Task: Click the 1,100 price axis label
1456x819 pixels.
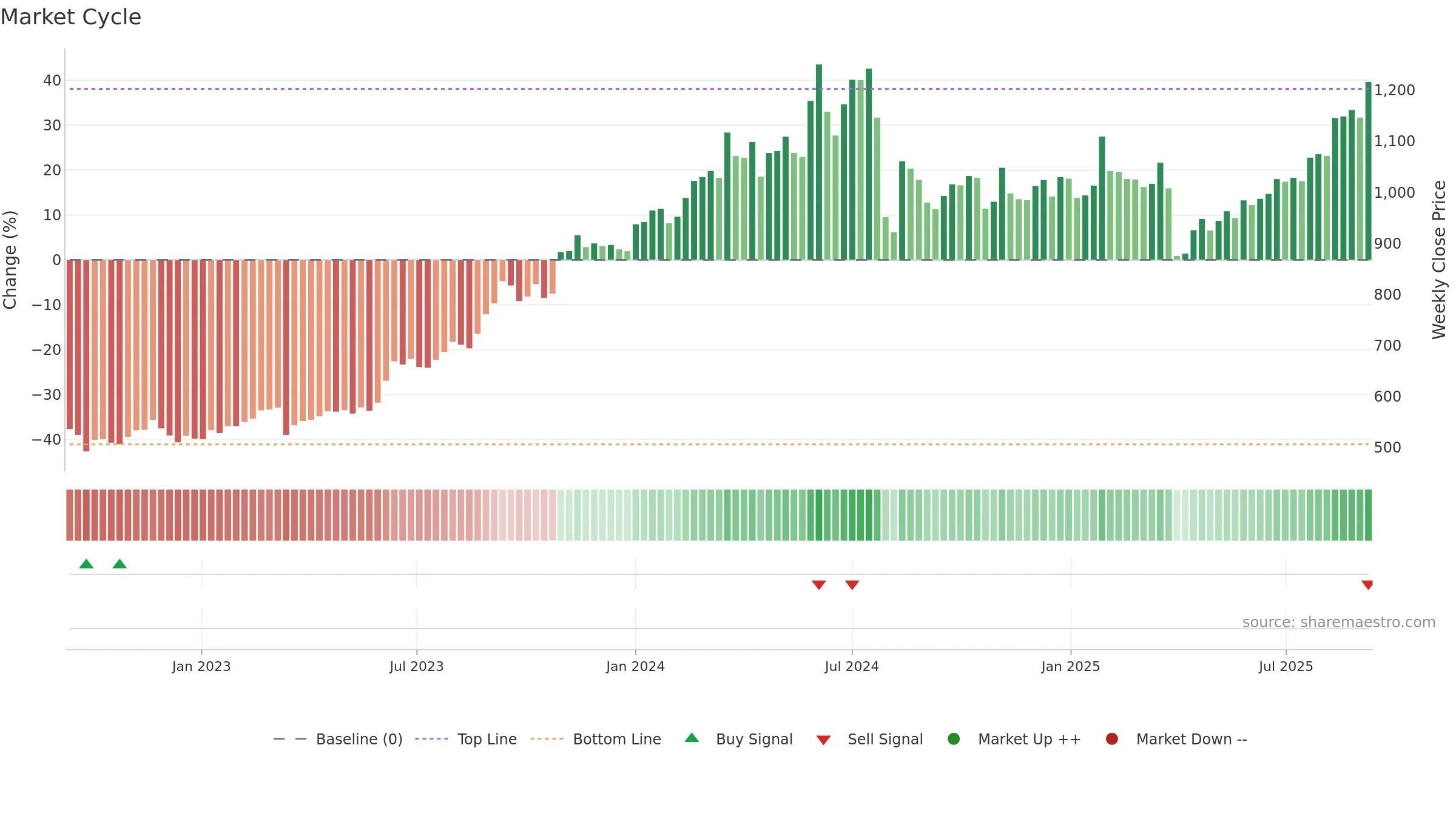Action: 1395,141
